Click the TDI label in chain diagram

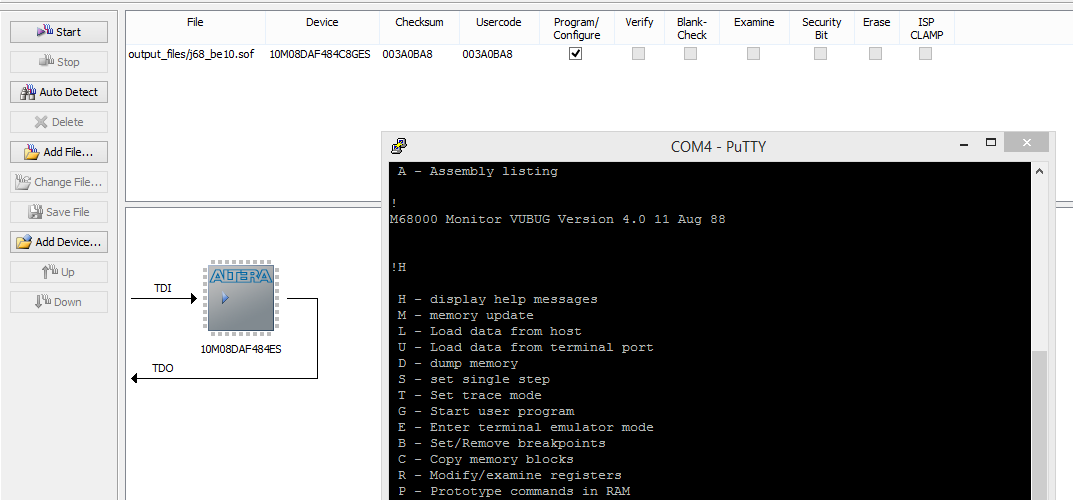162,288
